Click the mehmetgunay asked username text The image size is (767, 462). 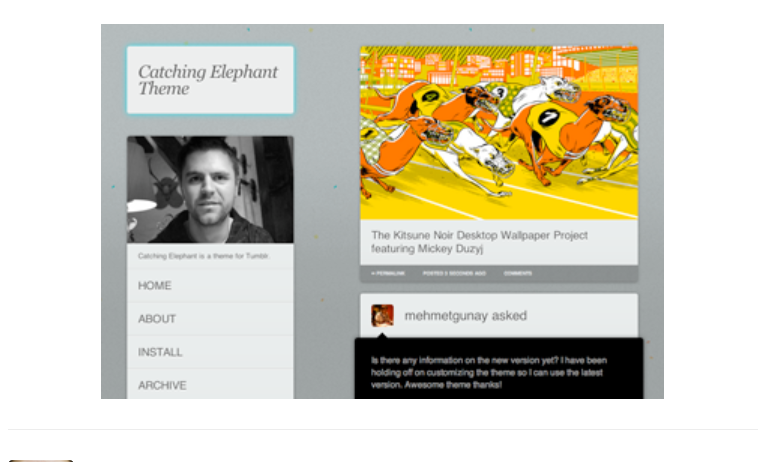click(x=466, y=316)
